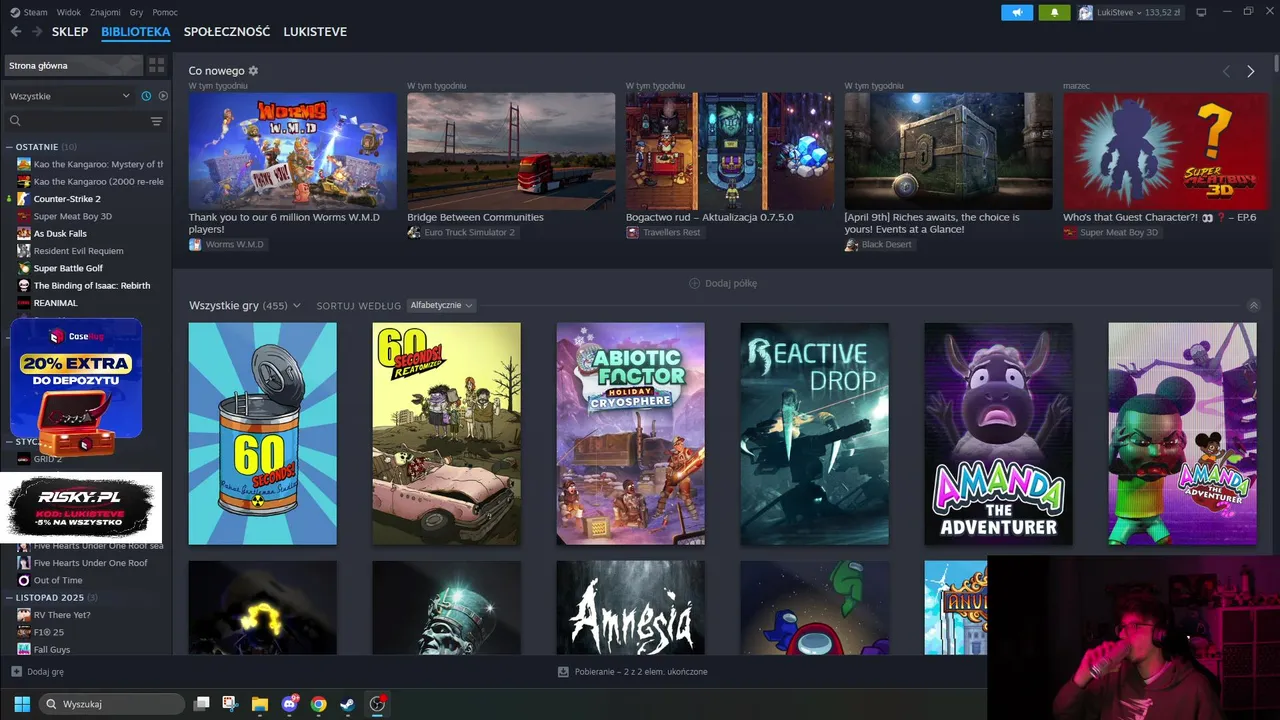Toggle the ready-to-play filter icon
This screenshot has height=720, width=1280.
[163, 96]
